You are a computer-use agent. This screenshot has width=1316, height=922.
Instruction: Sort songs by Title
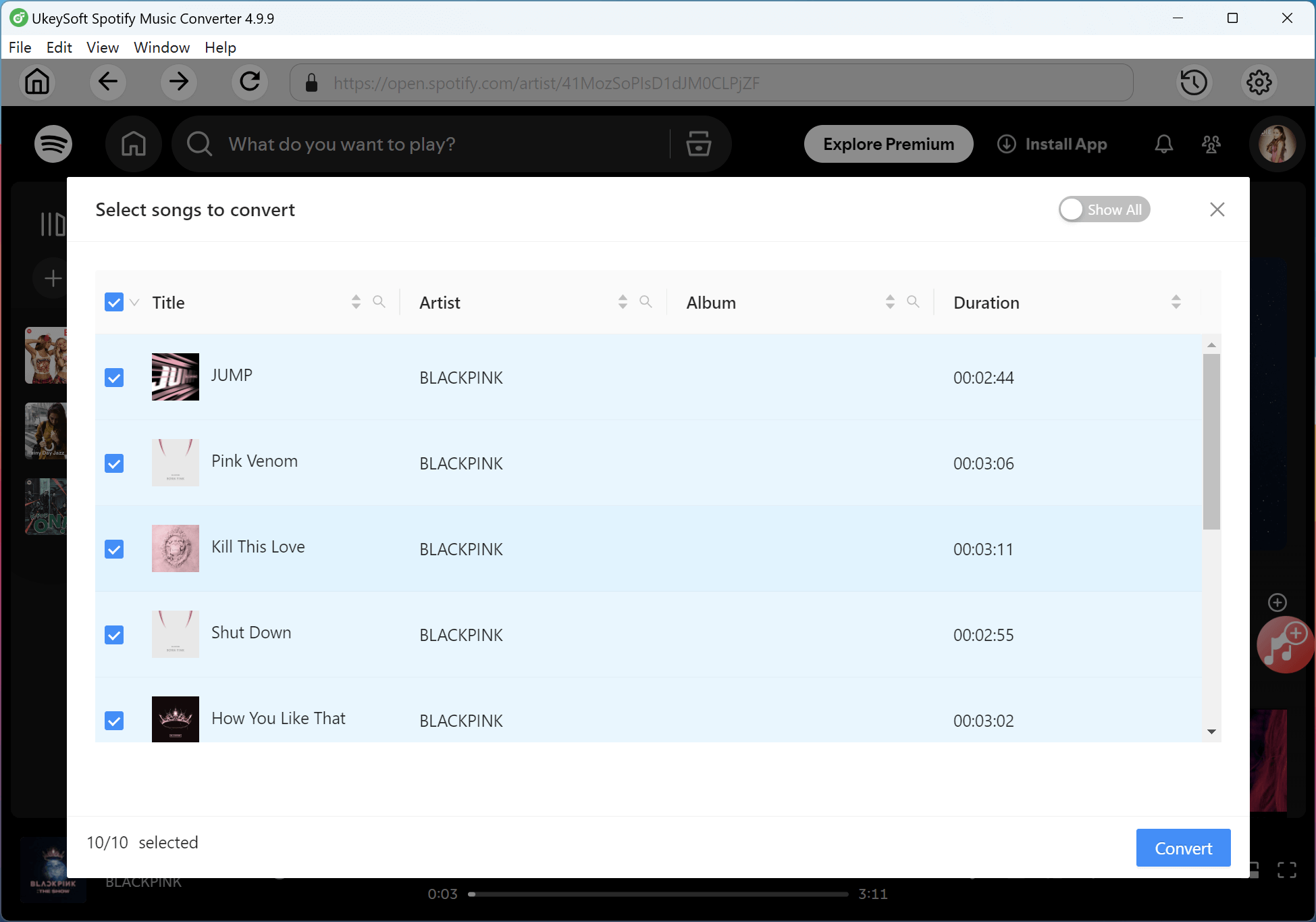tap(355, 302)
